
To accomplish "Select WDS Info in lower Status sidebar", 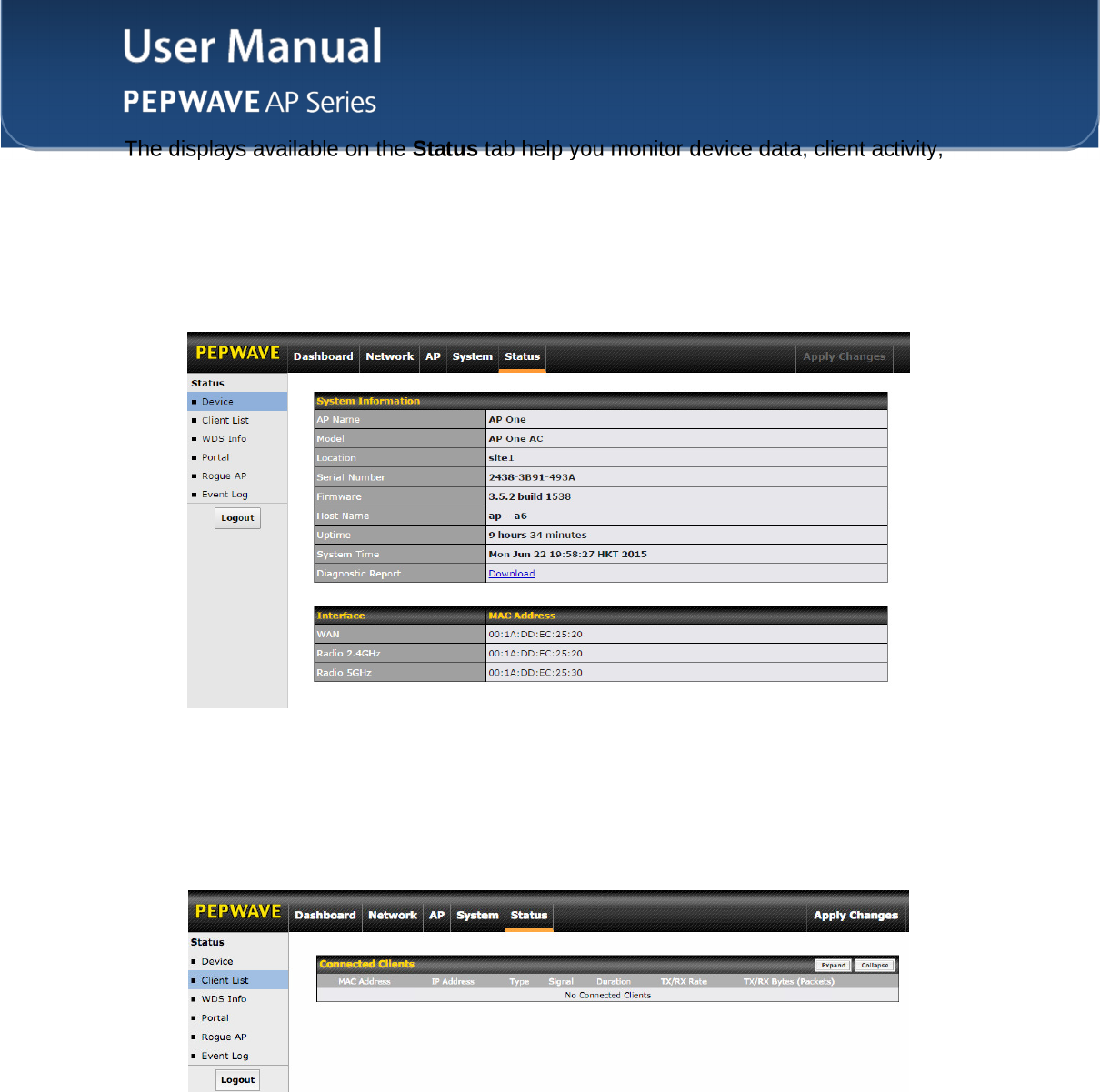I will tap(238, 998).
